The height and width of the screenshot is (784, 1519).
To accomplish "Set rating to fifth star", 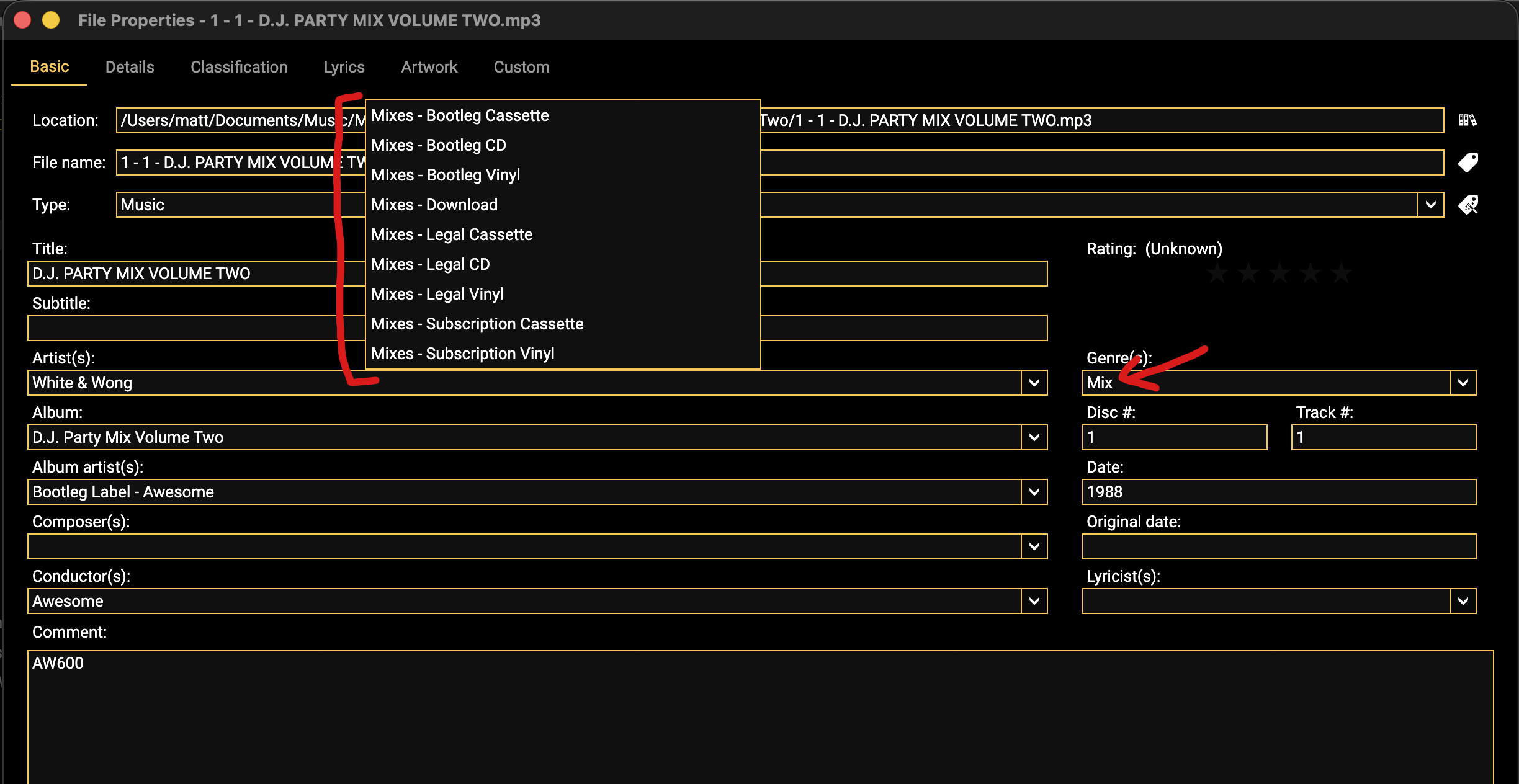I will pyautogui.click(x=1342, y=273).
